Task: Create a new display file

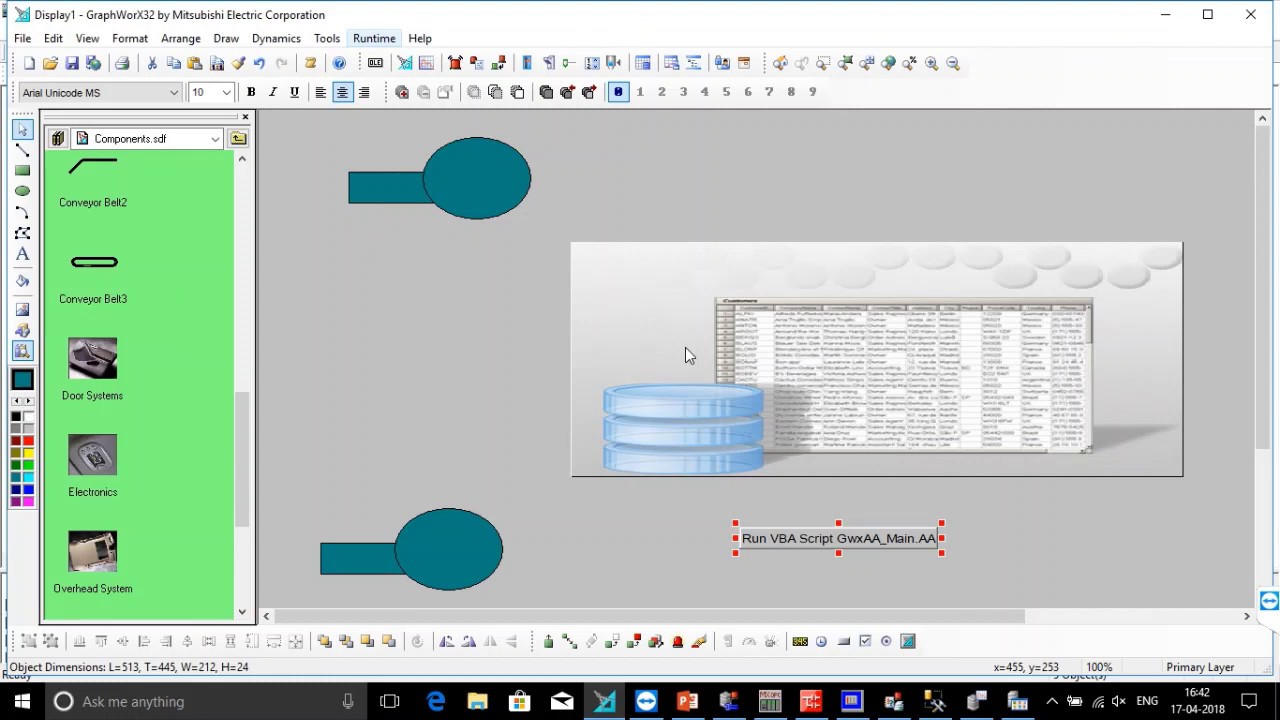Action: 29,63
